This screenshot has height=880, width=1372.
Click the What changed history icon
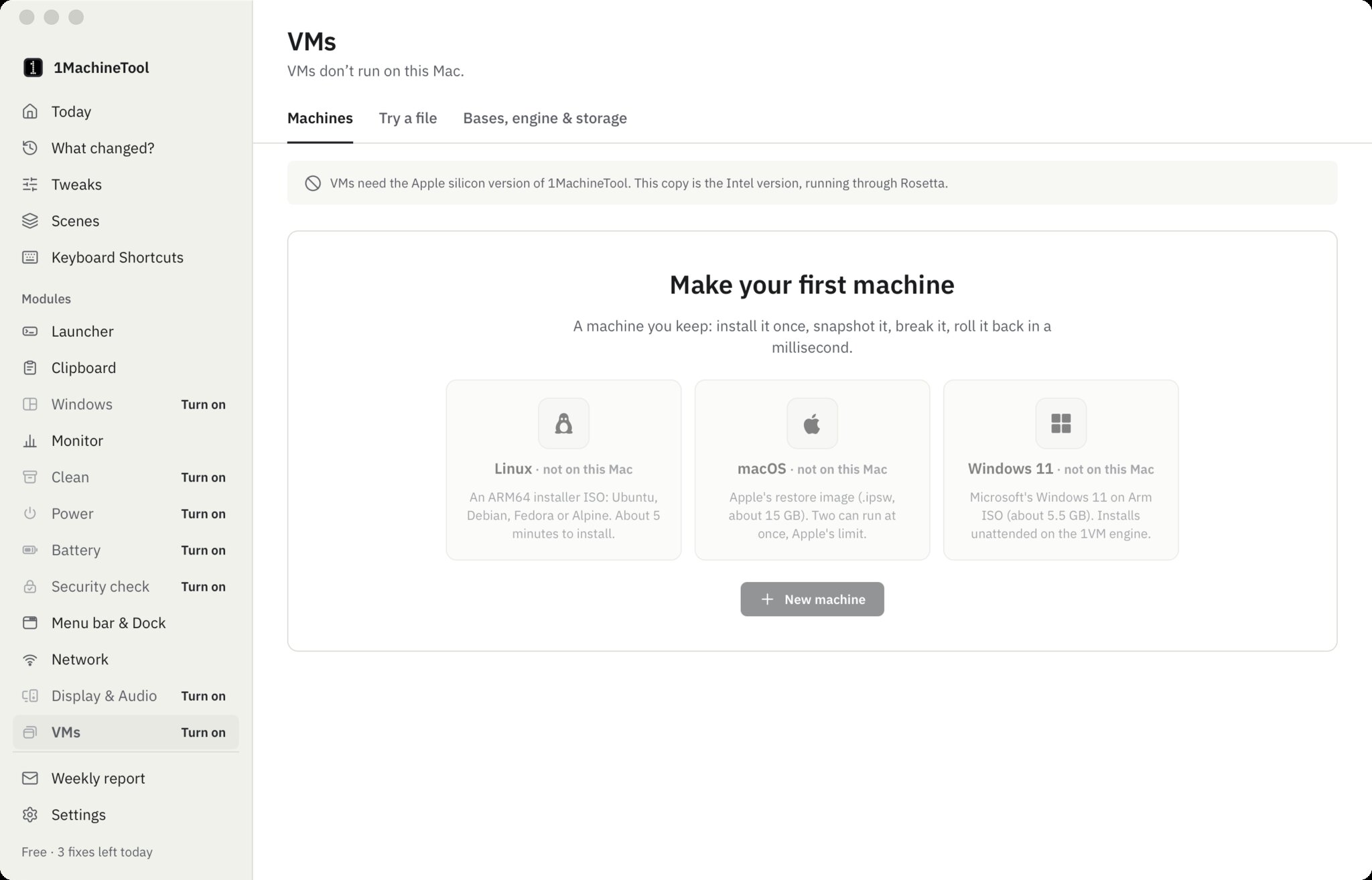pos(30,148)
